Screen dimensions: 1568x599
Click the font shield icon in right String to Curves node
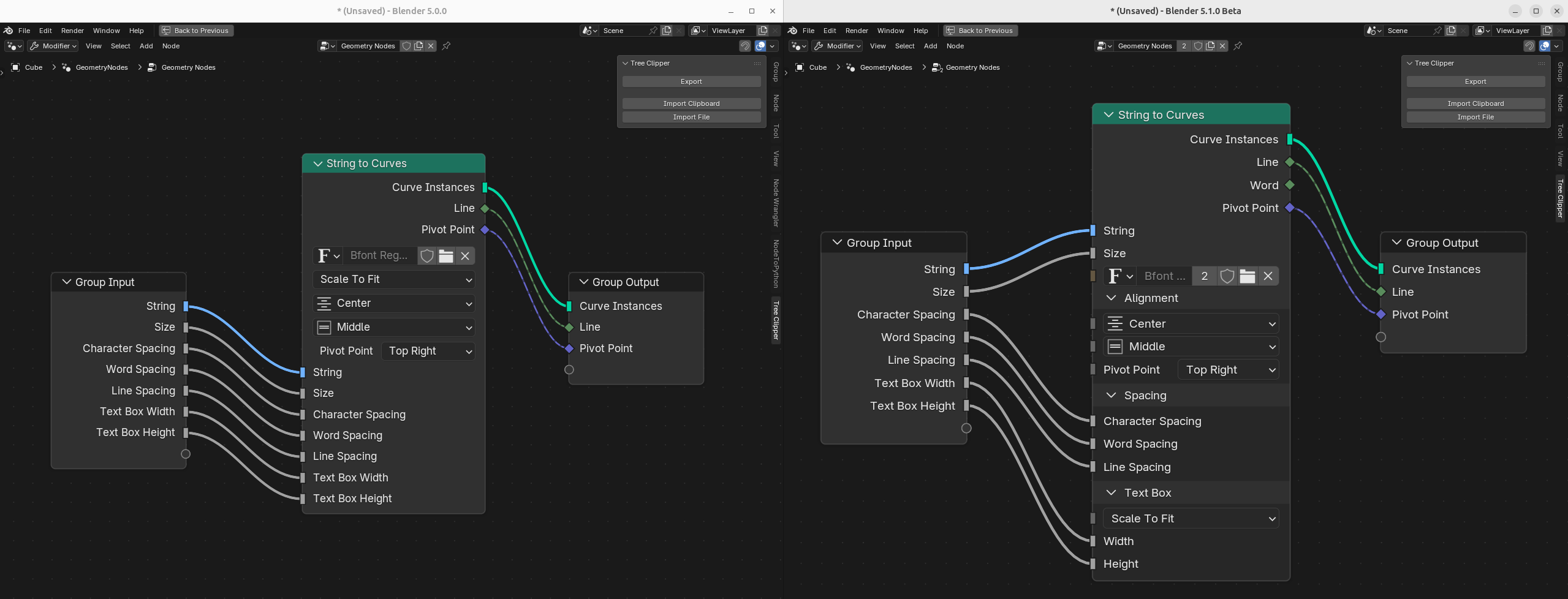(1227, 276)
